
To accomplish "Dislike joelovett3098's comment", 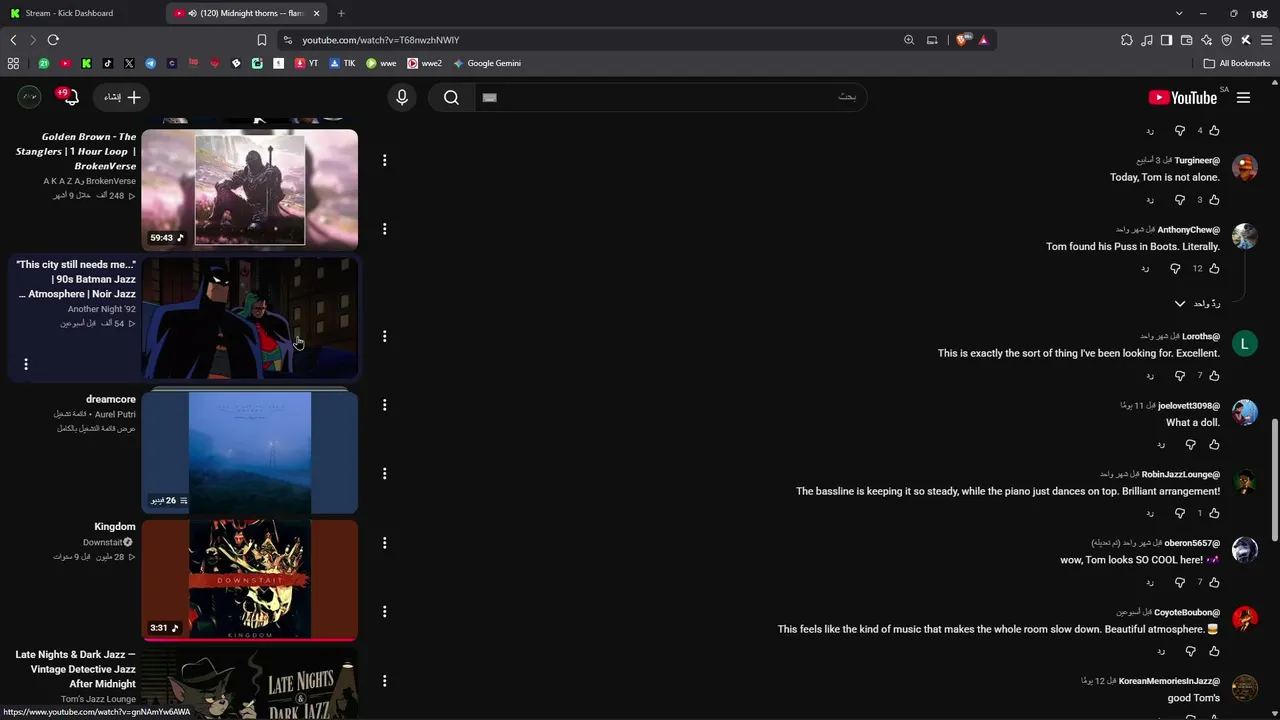I will pyautogui.click(x=1190, y=445).
